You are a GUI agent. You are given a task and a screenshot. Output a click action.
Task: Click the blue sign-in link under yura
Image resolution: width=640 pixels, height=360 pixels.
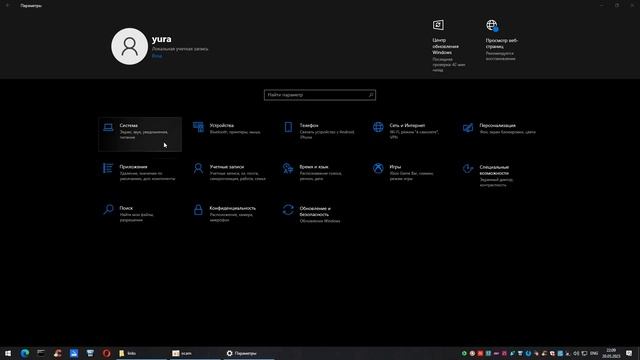pyautogui.click(x=157, y=56)
